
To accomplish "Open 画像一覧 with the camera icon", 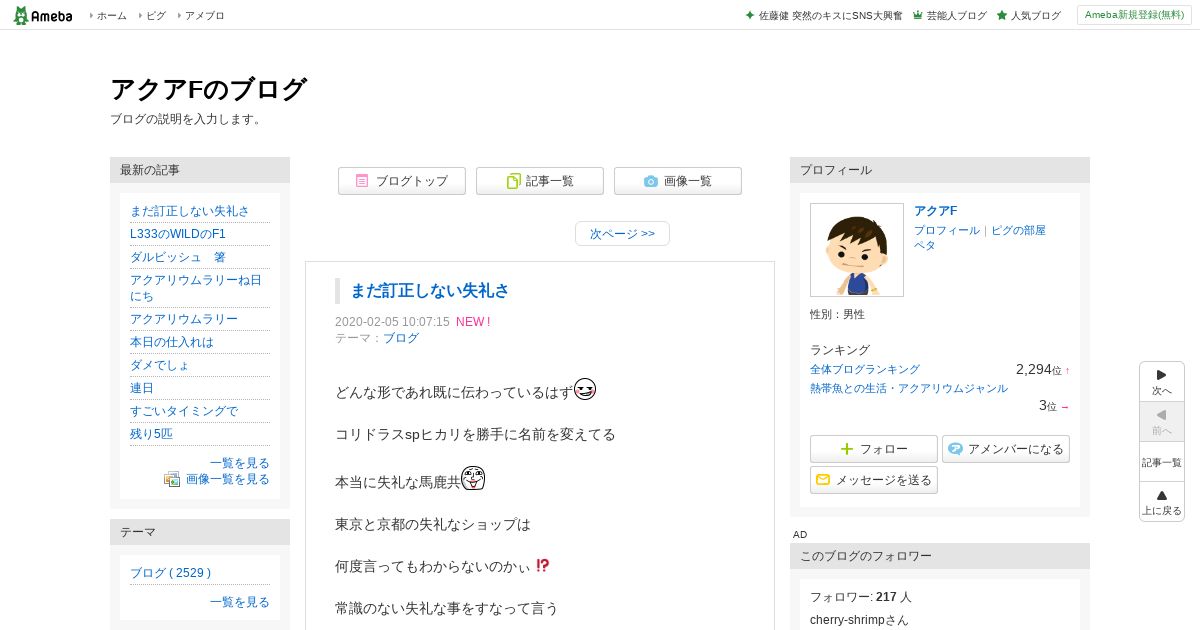I will (678, 181).
